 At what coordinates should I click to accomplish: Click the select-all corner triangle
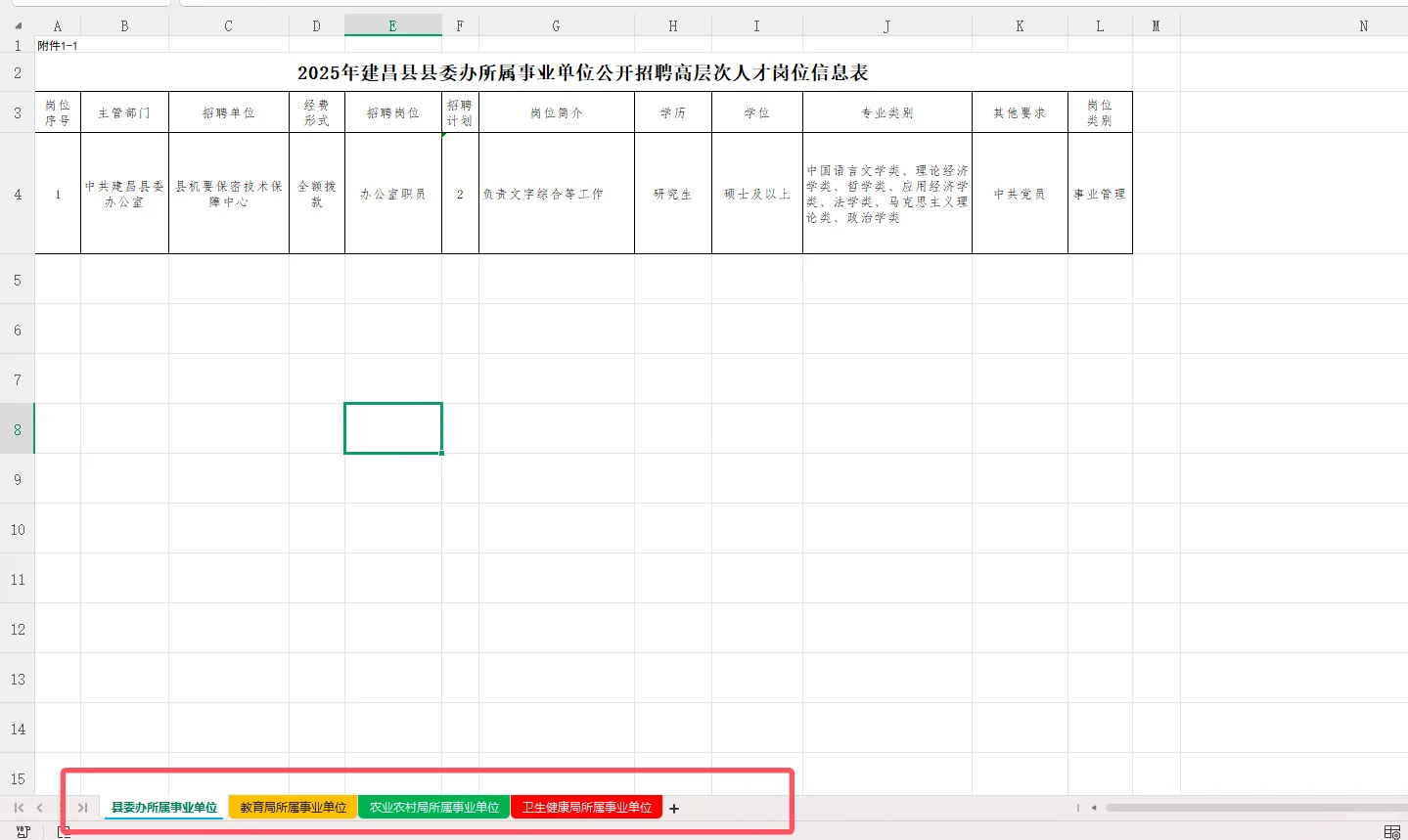[x=18, y=26]
